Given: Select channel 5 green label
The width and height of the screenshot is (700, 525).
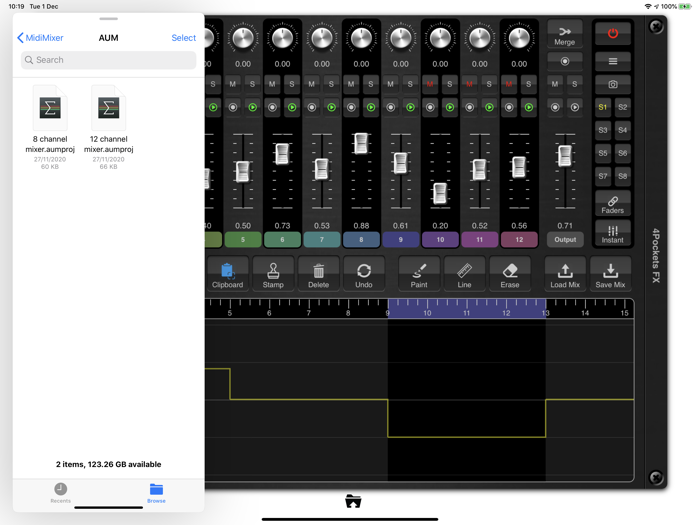Looking at the screenshot, I should 243,240.
